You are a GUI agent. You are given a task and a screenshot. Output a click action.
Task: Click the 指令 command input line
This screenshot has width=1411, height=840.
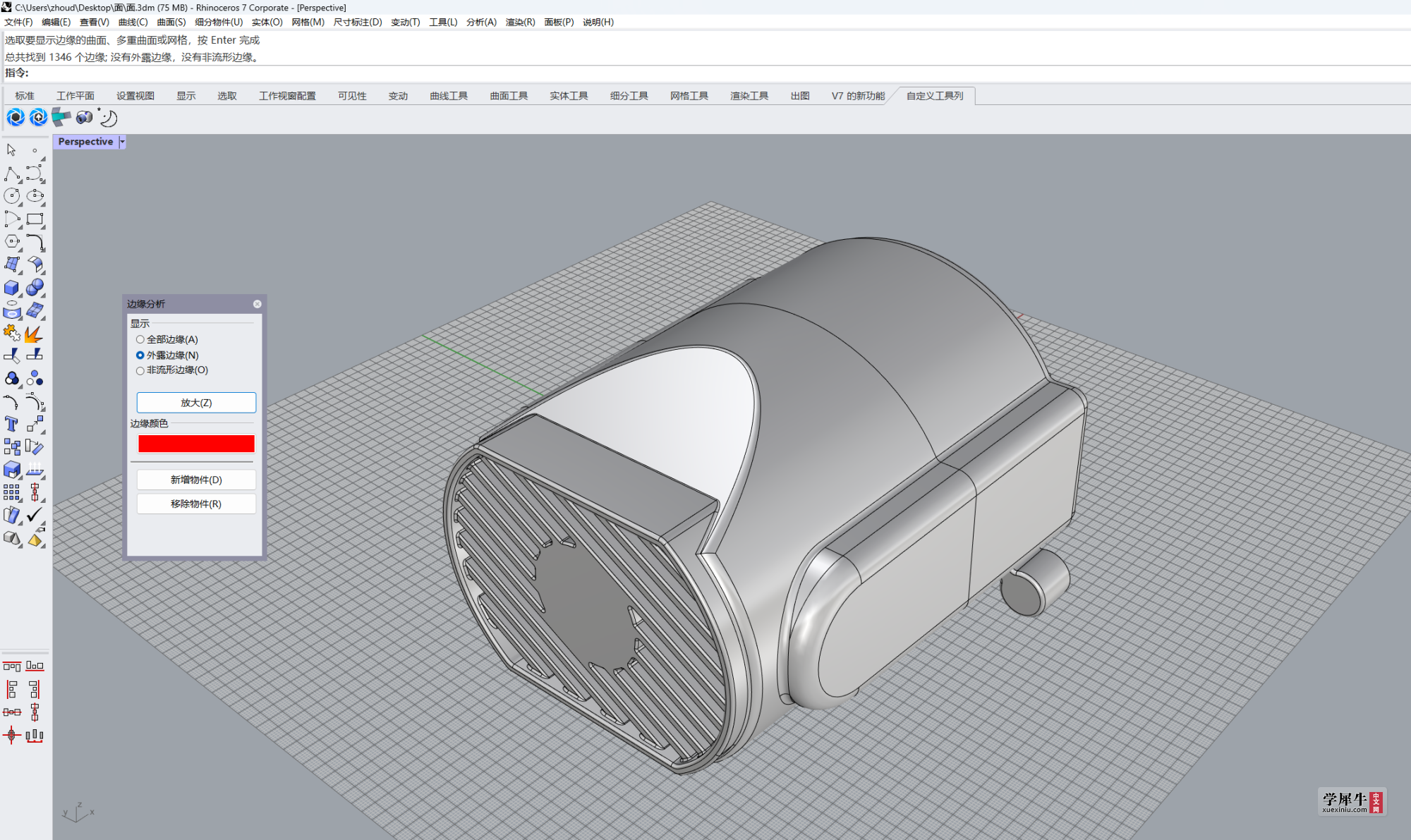705,73
